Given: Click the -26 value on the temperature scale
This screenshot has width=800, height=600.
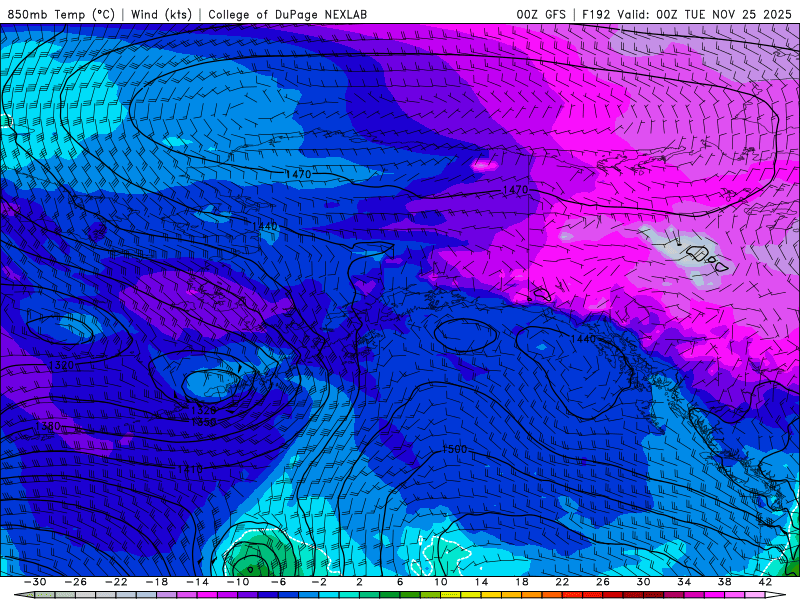Looking at the screenshot, I should (76, 582).
